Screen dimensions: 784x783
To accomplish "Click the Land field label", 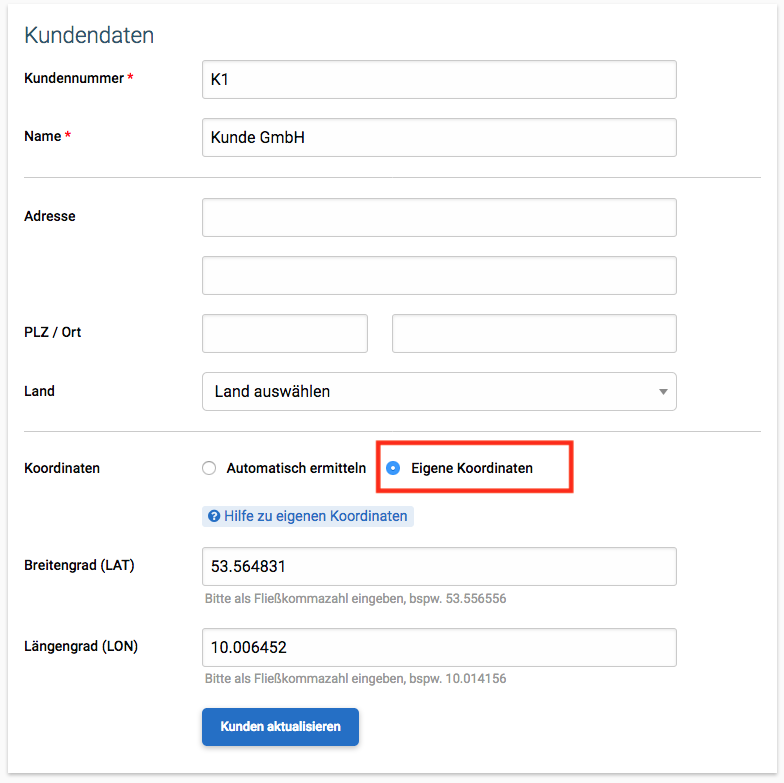I will point(40,391).
